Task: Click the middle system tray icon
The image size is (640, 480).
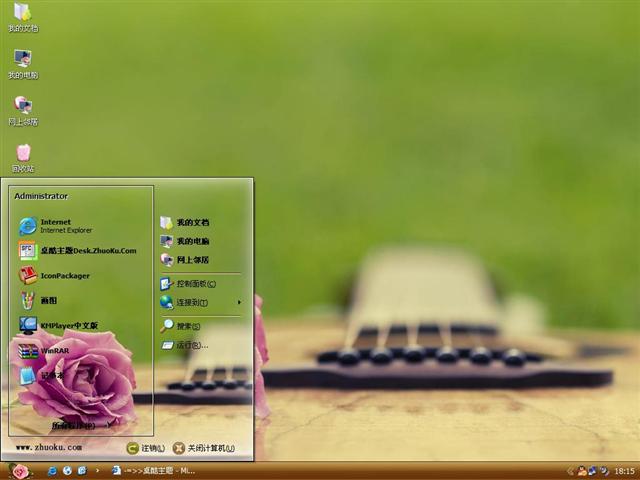Action: [592, 471]
